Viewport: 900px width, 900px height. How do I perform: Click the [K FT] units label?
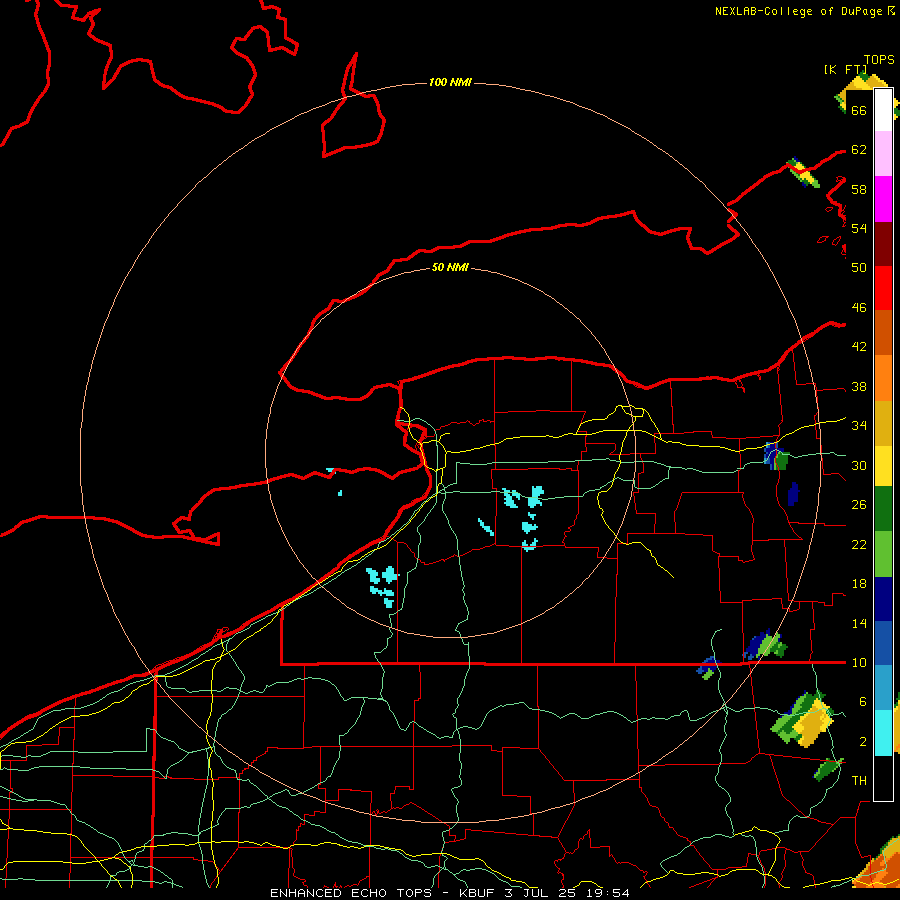pyautogui.click(x=845, y=69)
